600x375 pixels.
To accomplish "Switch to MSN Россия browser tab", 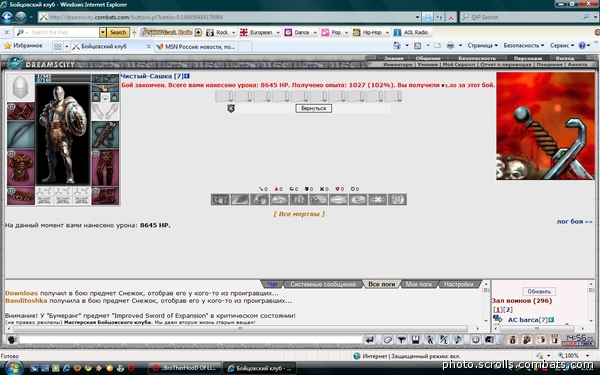I will pos(197,47).
